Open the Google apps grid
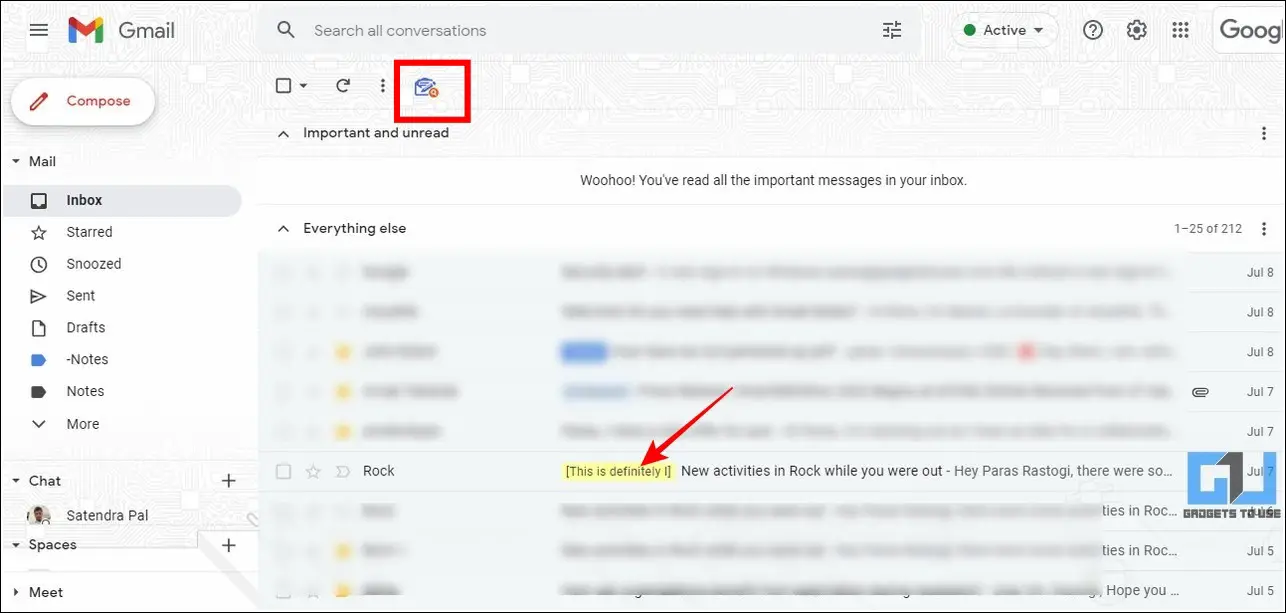Viewport: 1286px width, 613px height. point(1180,30)
